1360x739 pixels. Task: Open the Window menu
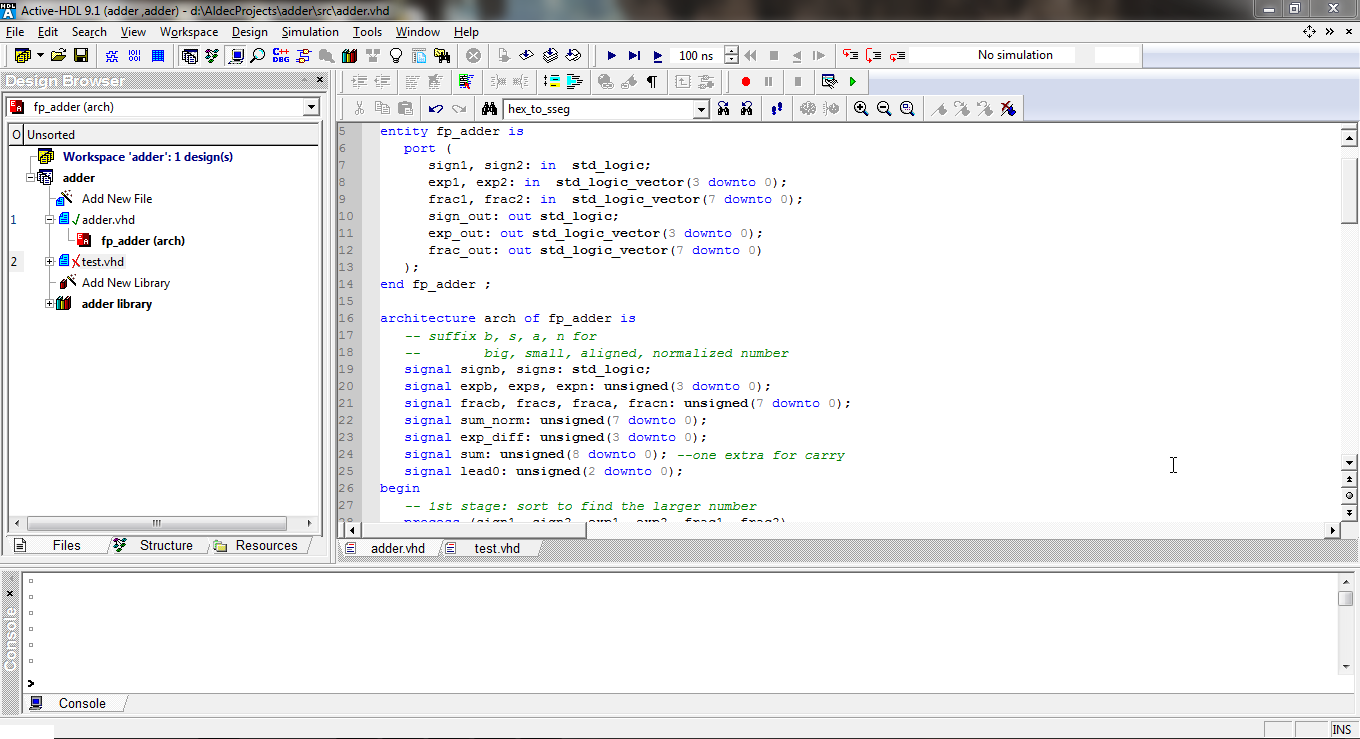tap(418, 32)
